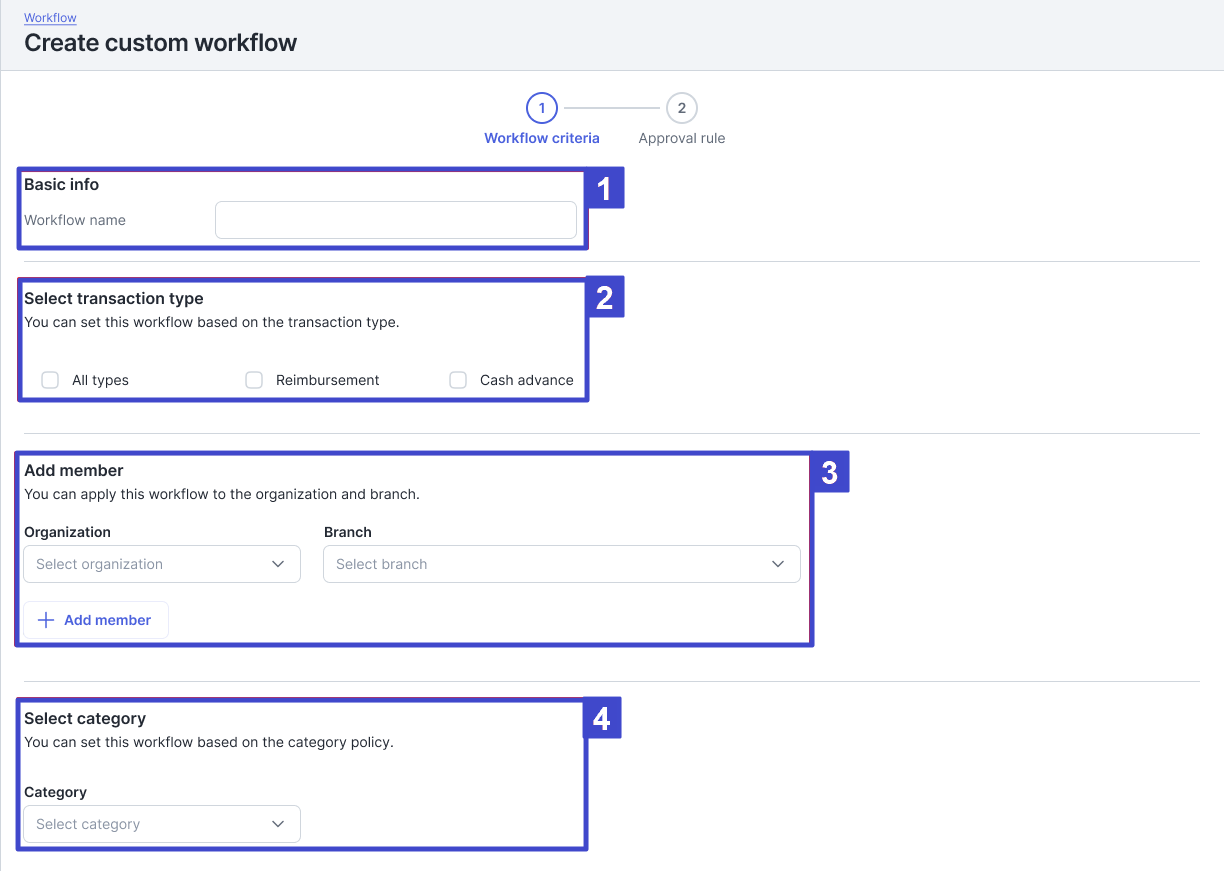Viewport: 1224px width, 871px height.
Task: Click the Reimbursement label text
Action: 328,380
